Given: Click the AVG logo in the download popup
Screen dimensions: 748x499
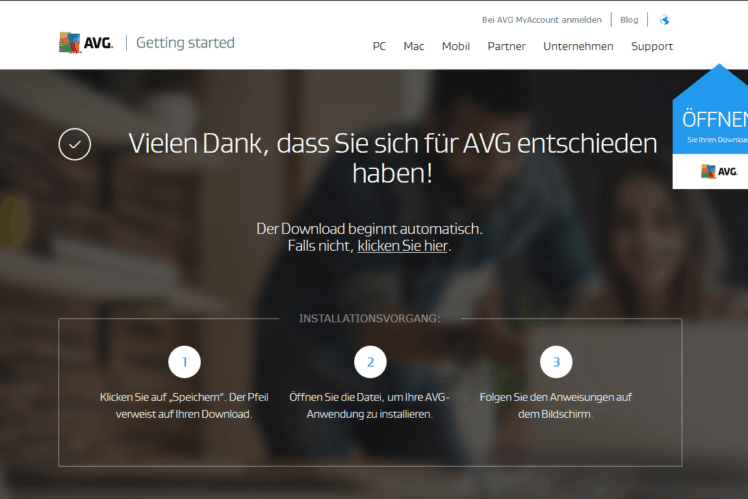Looking at the screenshot, I should (719, 171).
